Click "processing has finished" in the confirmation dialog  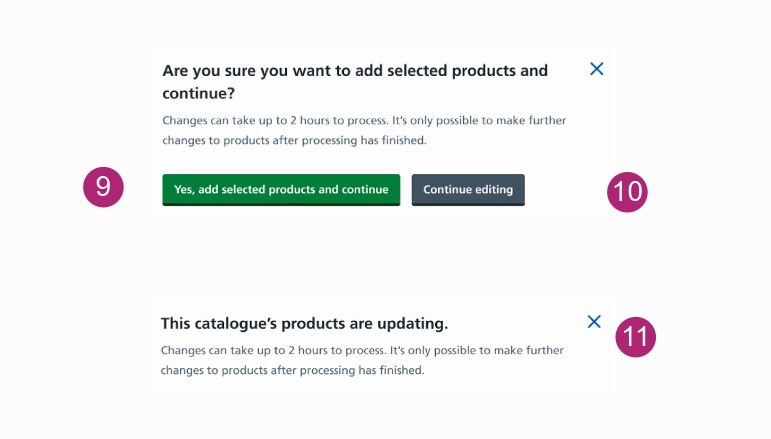point(371,141)
